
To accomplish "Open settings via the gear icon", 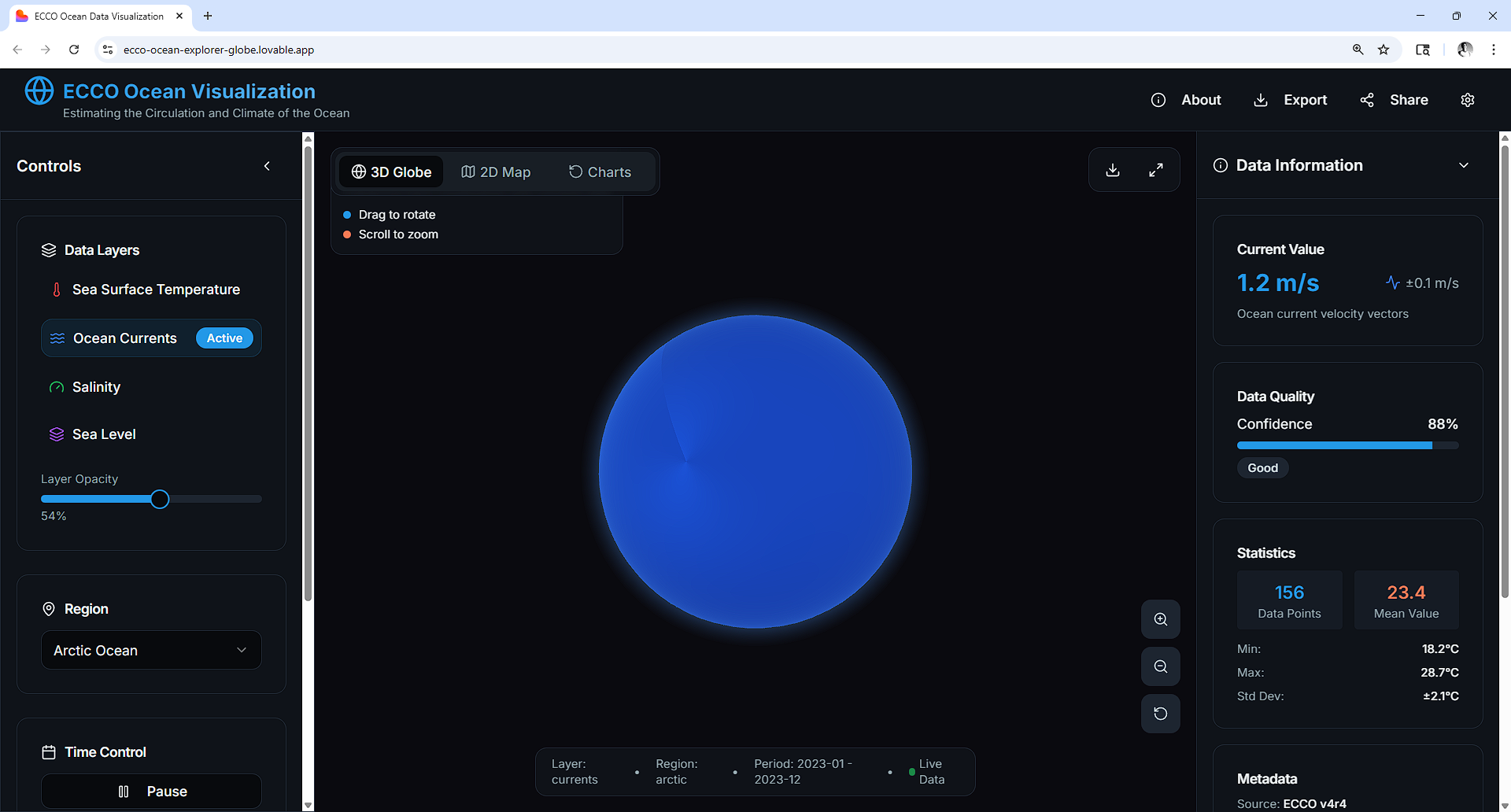I will (x=1468, y=100).
